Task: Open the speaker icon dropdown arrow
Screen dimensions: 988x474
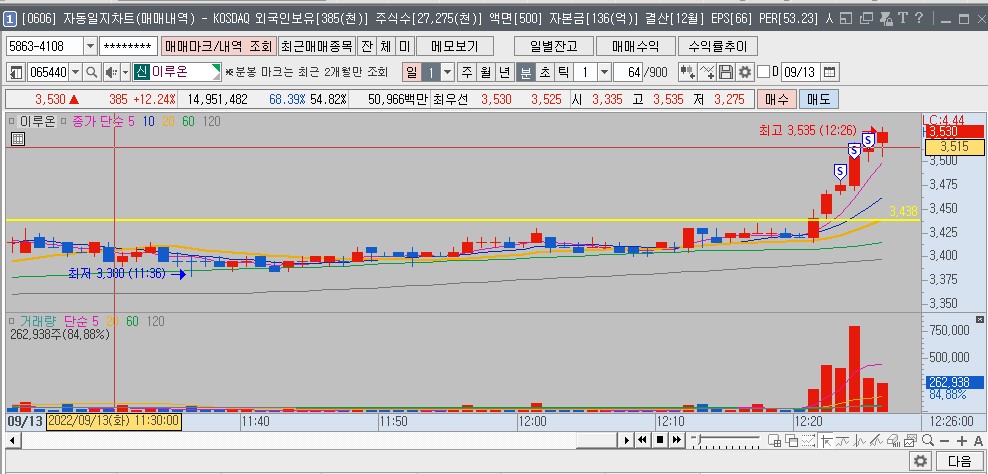Action: 125,72
